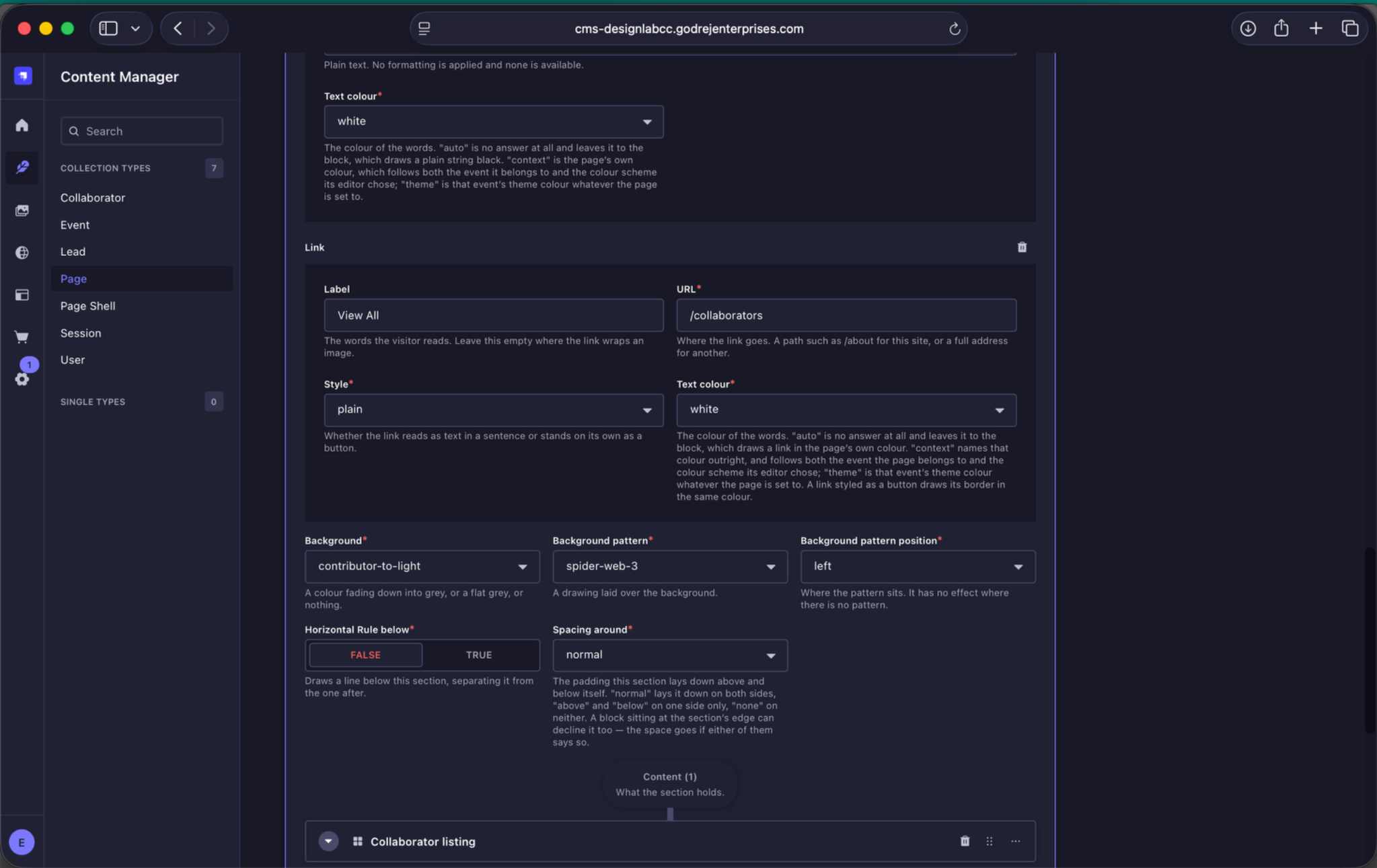The width and height of the screenshot is (1377, 868).
Task: Toggle Safari sidebar button
Action: 108,28
